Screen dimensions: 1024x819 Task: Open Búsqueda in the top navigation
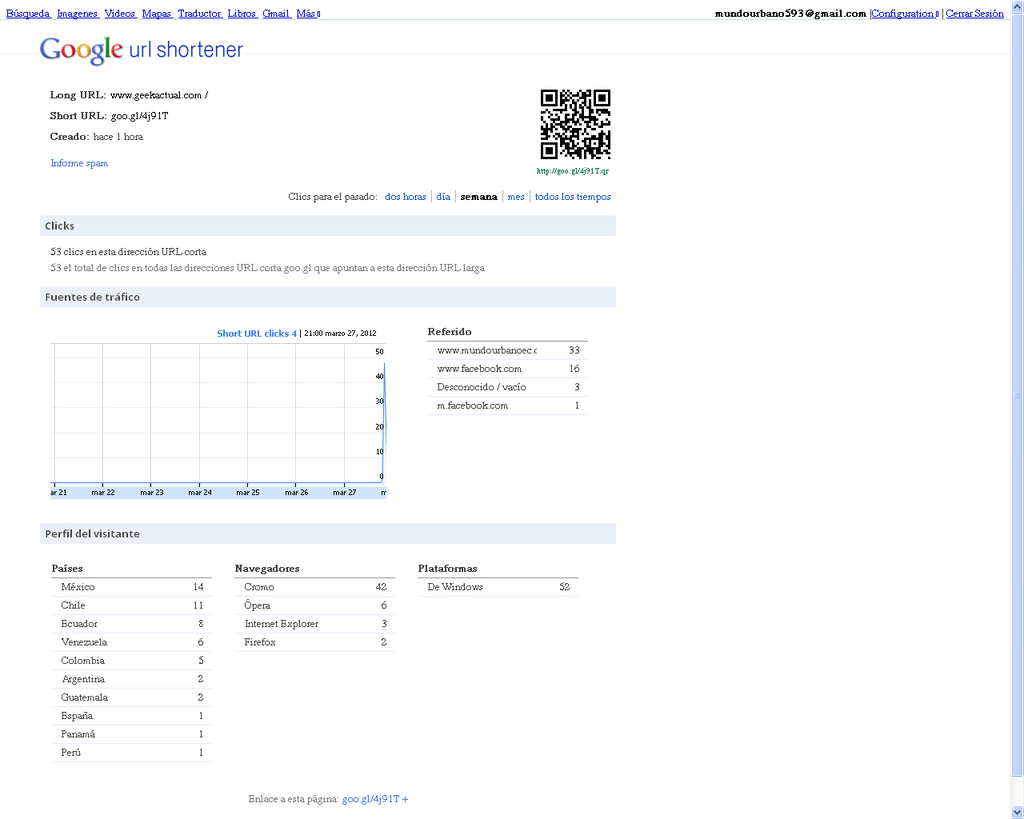click(28, 14)
